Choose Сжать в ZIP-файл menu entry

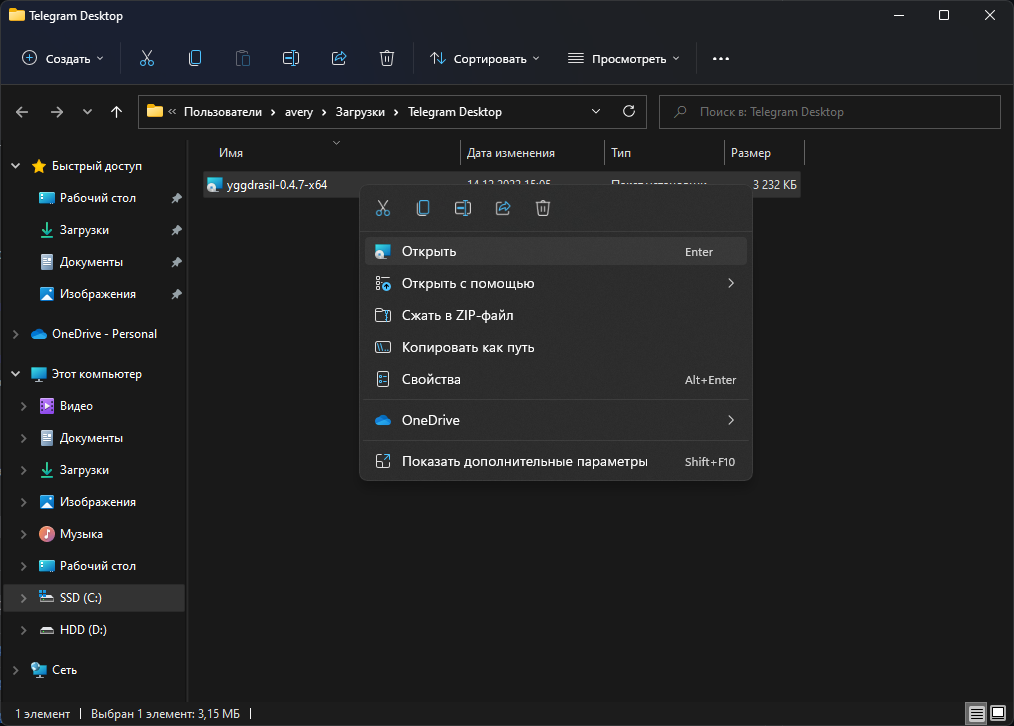click(457, 316)
